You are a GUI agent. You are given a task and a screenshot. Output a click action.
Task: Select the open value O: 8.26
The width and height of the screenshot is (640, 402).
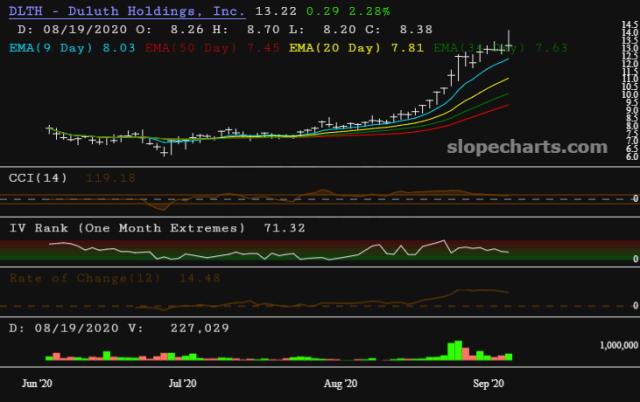[169, 29]
